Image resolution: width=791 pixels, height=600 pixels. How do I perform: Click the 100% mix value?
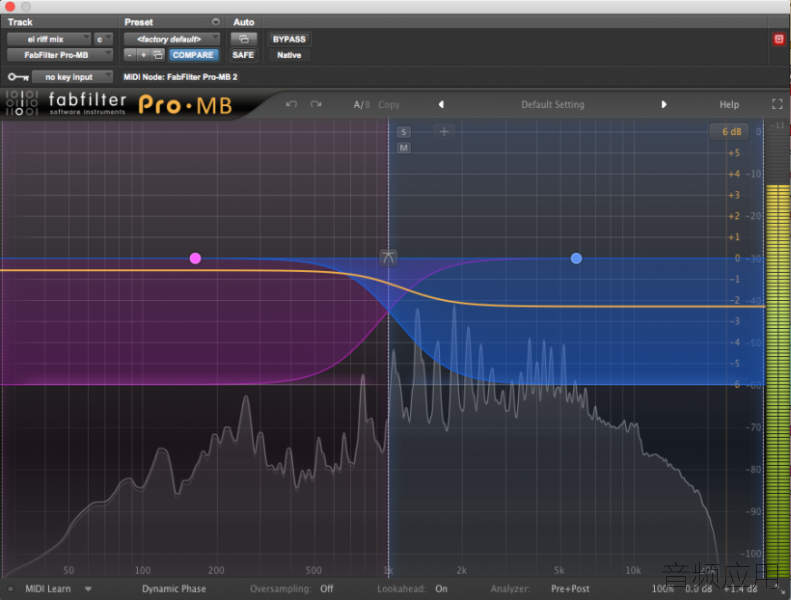coord(663,588)
